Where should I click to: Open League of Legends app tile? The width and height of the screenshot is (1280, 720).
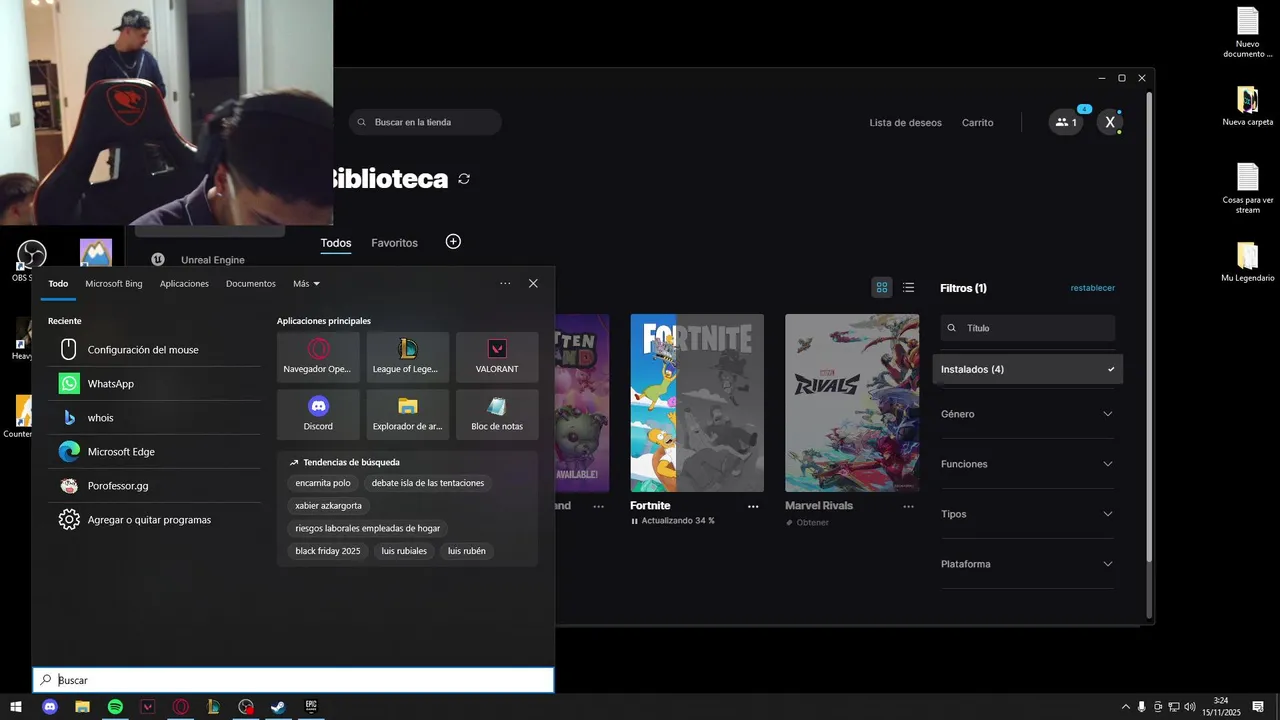tap(407, 357)
